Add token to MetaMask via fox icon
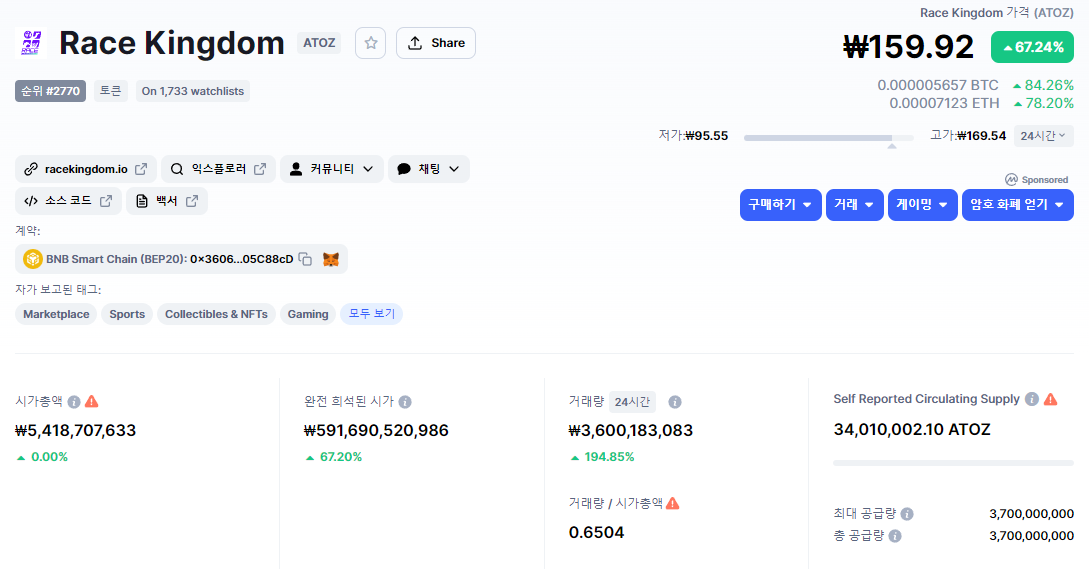This screenshot has width=1089, height=581. [x=331, y=259]
